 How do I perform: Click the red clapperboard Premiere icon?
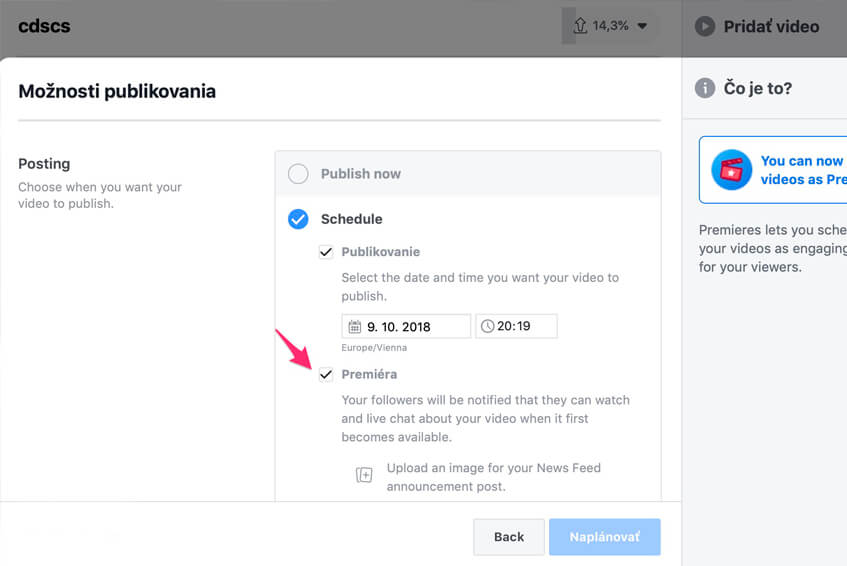(x=731, y=170)
